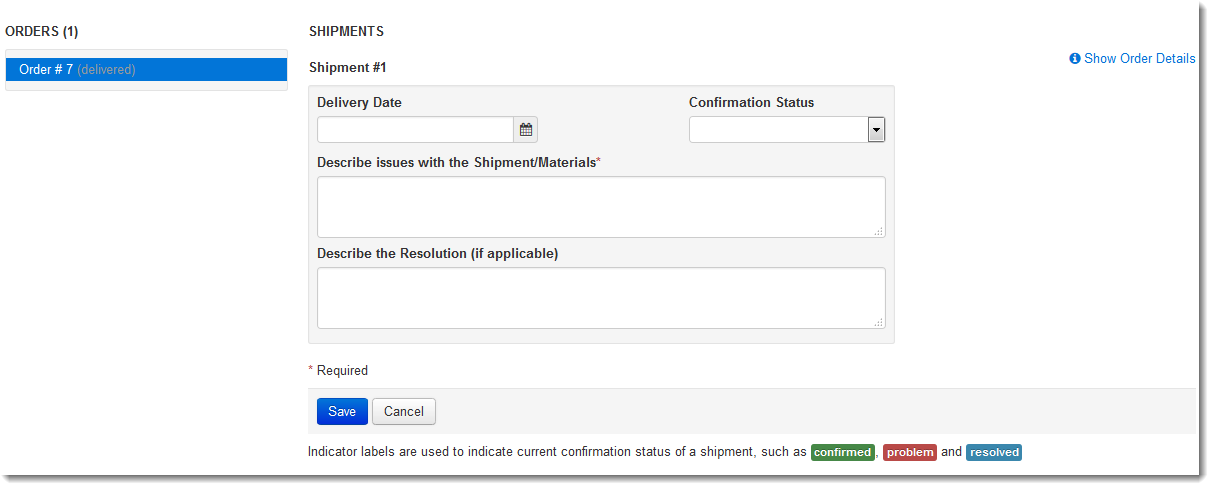This screenshot has width=1214, height=490.
Task: Open the Show Order Details link
Action: pyautogui.click(x=1139, y=59)
